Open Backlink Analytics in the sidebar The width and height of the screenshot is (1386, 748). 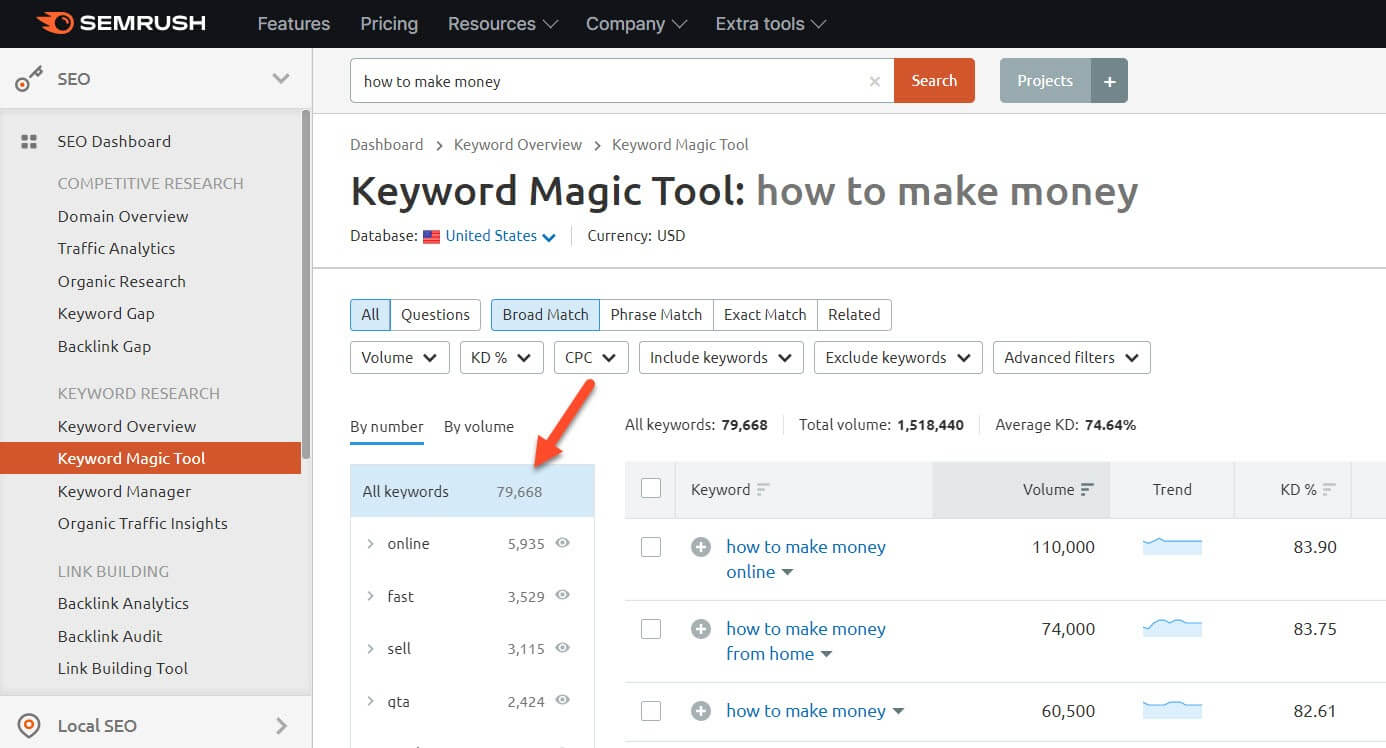(x=123, y=604)
